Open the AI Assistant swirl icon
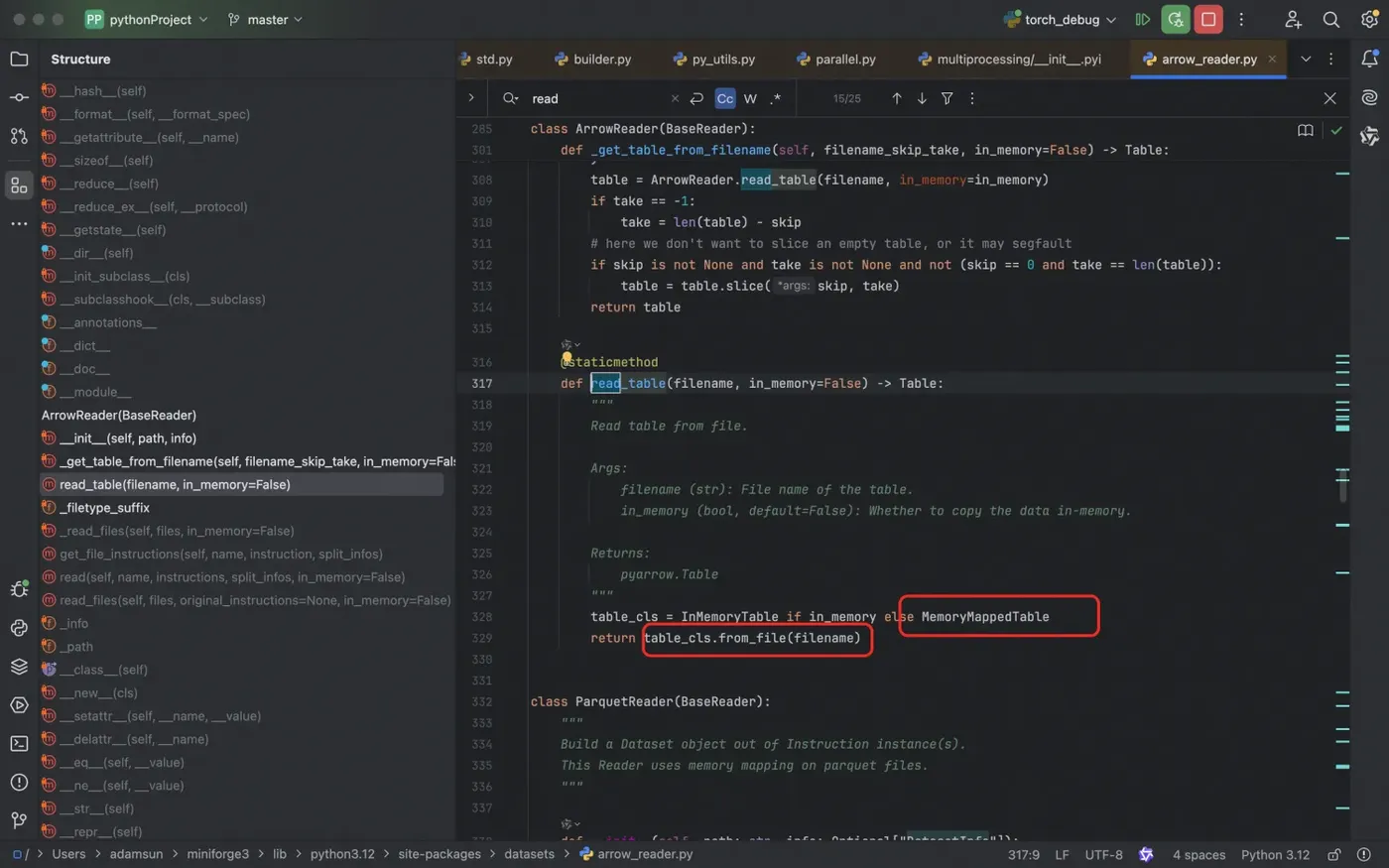1389x868 pixels. 1369,97
